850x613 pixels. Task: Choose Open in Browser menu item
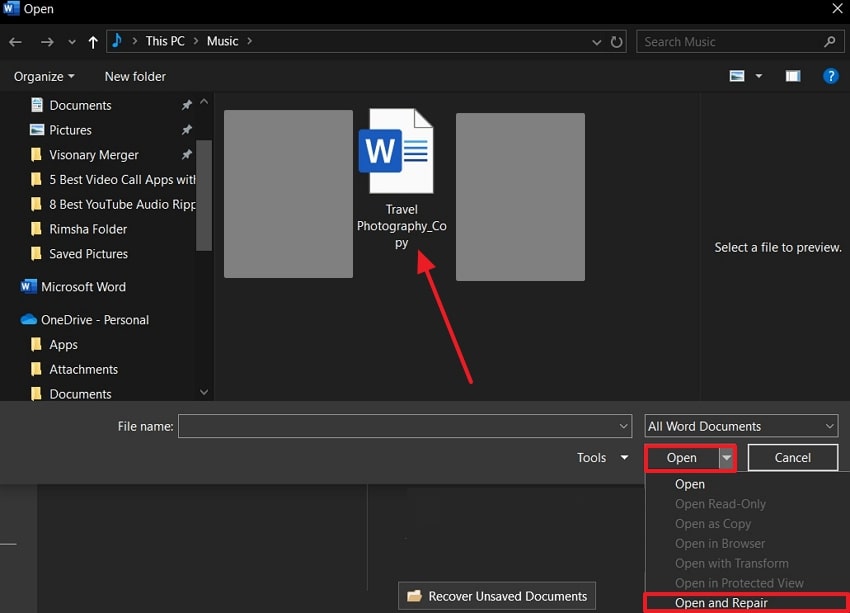click(x=720, y=544)
